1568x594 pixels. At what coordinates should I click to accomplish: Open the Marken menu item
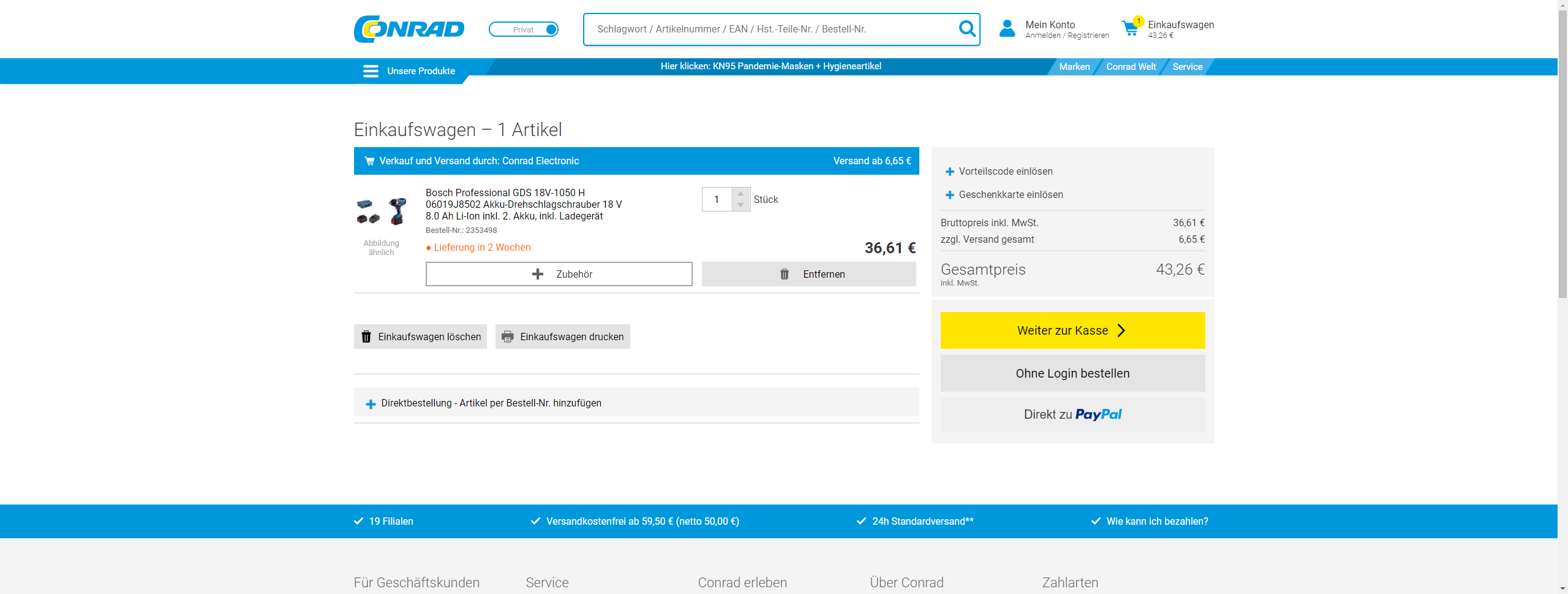pyautogui.click(x=1074, y=67)
